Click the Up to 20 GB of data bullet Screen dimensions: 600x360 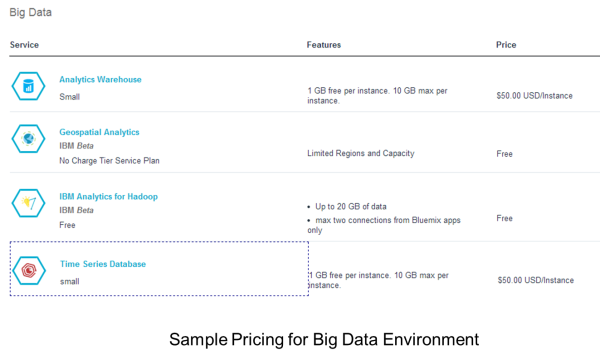[x=351, y=207]
